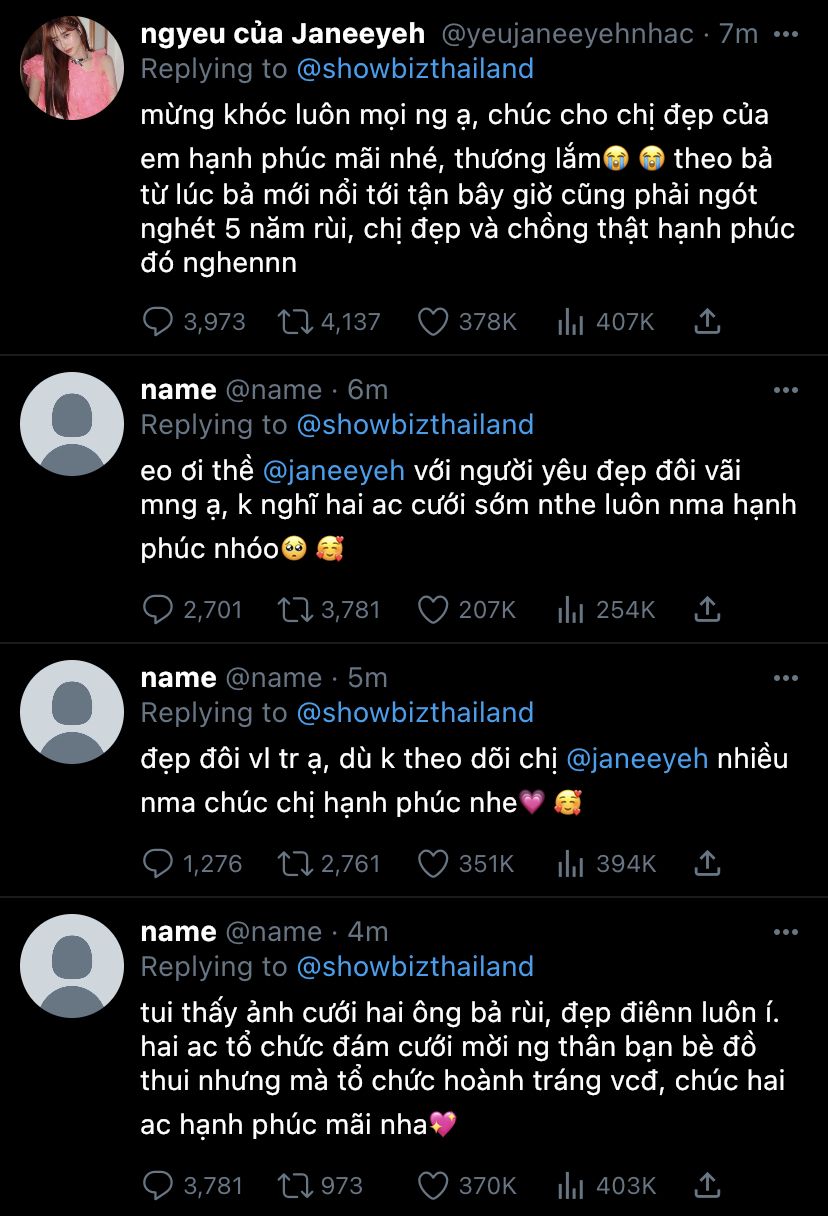Viewport: 828px width, 1216px height.
Task: Open @showbizthailand link in the first tweet
Action: click(x=415, y=69)
